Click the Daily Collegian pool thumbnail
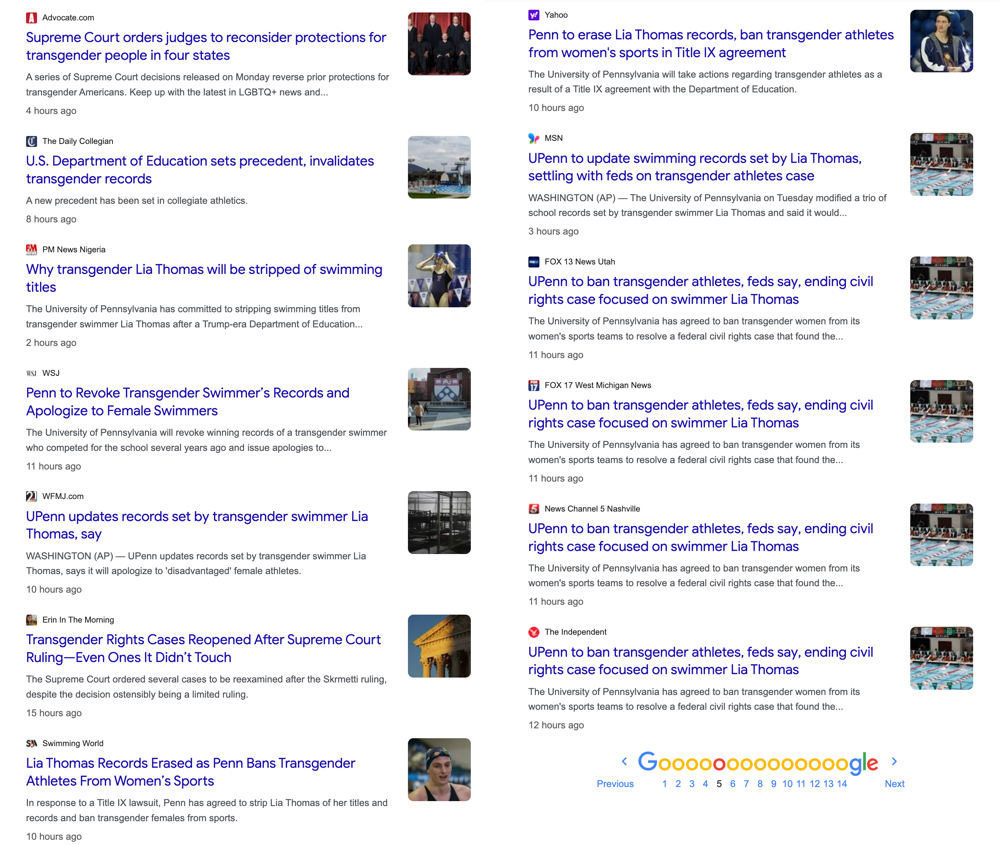The height and width of the screenshot is (845, 1000). click(x=439, y=167)
